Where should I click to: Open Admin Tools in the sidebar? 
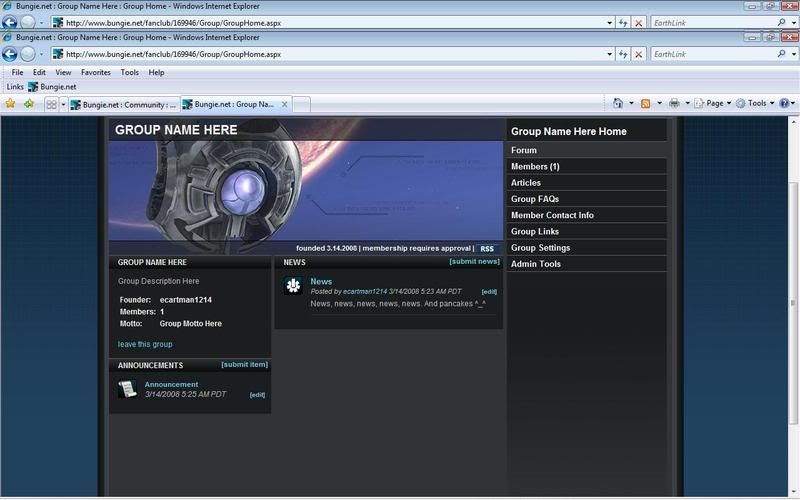pyautogui.click(x=536, y=264)
